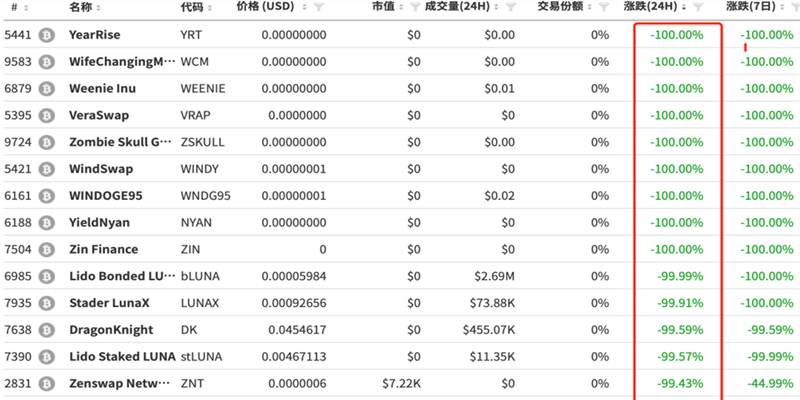
Task: Click the WEENIE ticker code
Action: coord(203,89)
